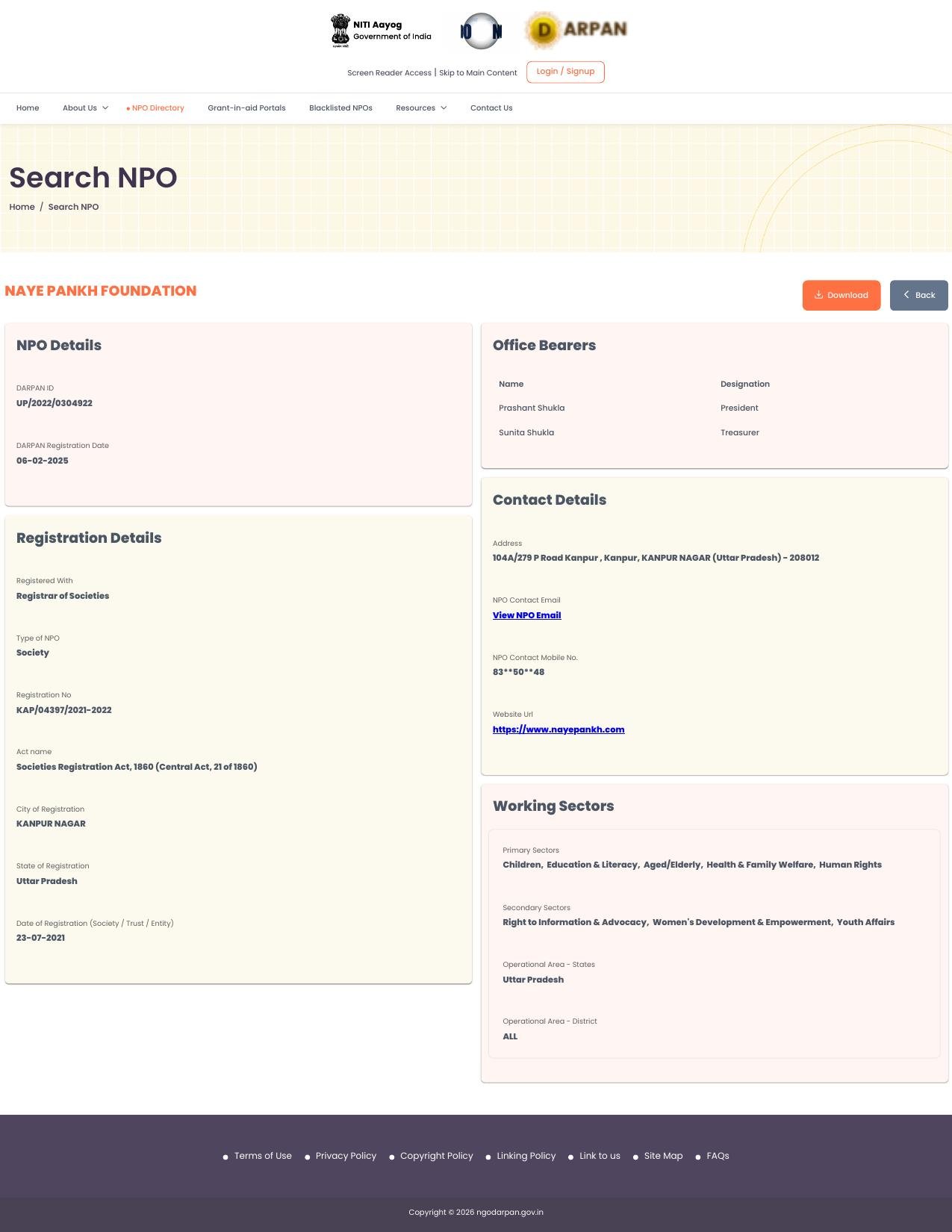Click the Treasurer designation cell

click(x=740, y=432)
